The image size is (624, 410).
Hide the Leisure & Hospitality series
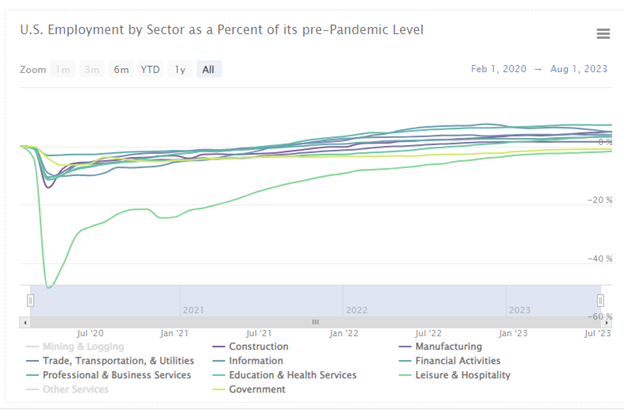[x=462, y=375]
